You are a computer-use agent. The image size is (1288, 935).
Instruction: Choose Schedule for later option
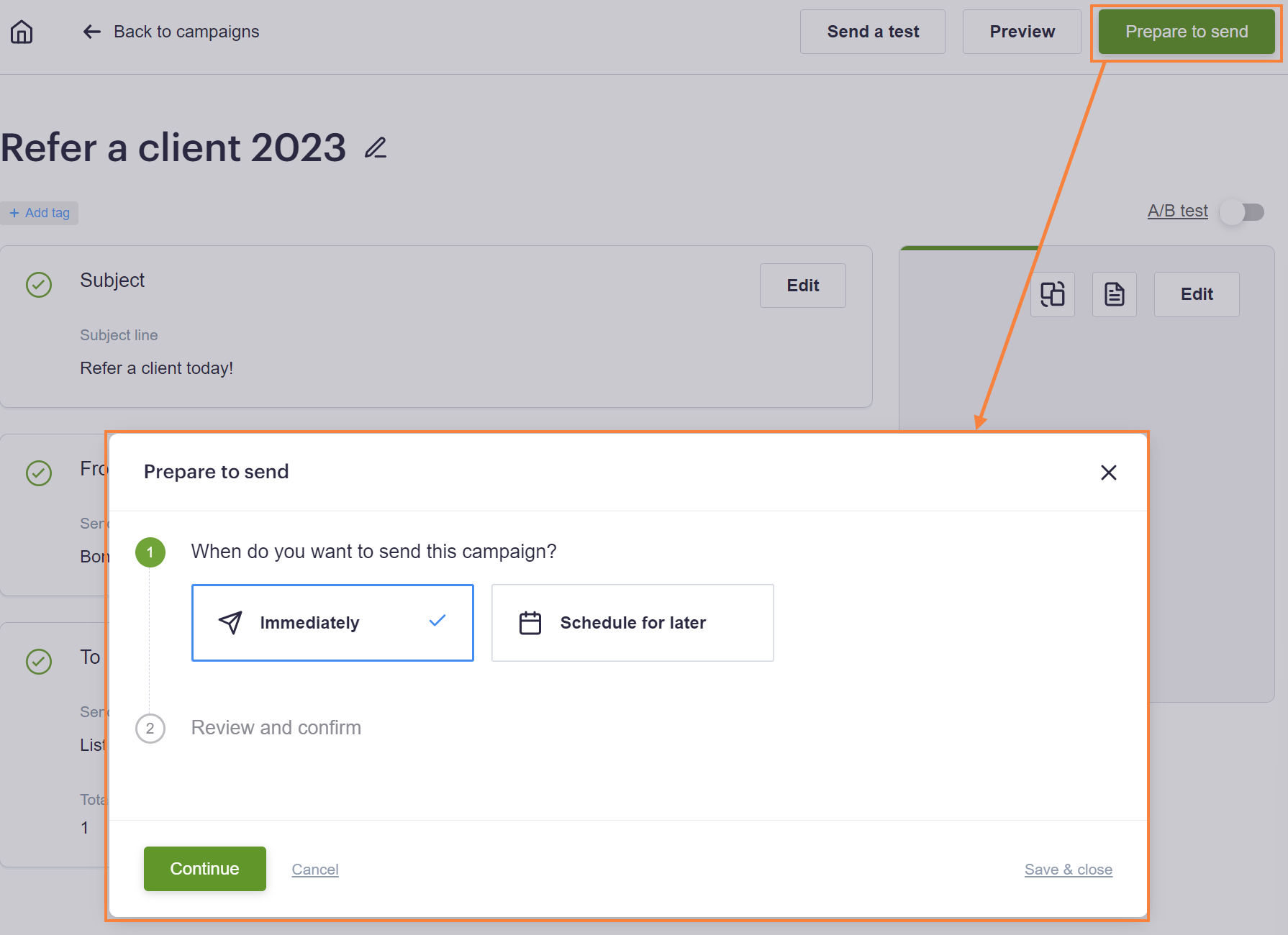632,623
